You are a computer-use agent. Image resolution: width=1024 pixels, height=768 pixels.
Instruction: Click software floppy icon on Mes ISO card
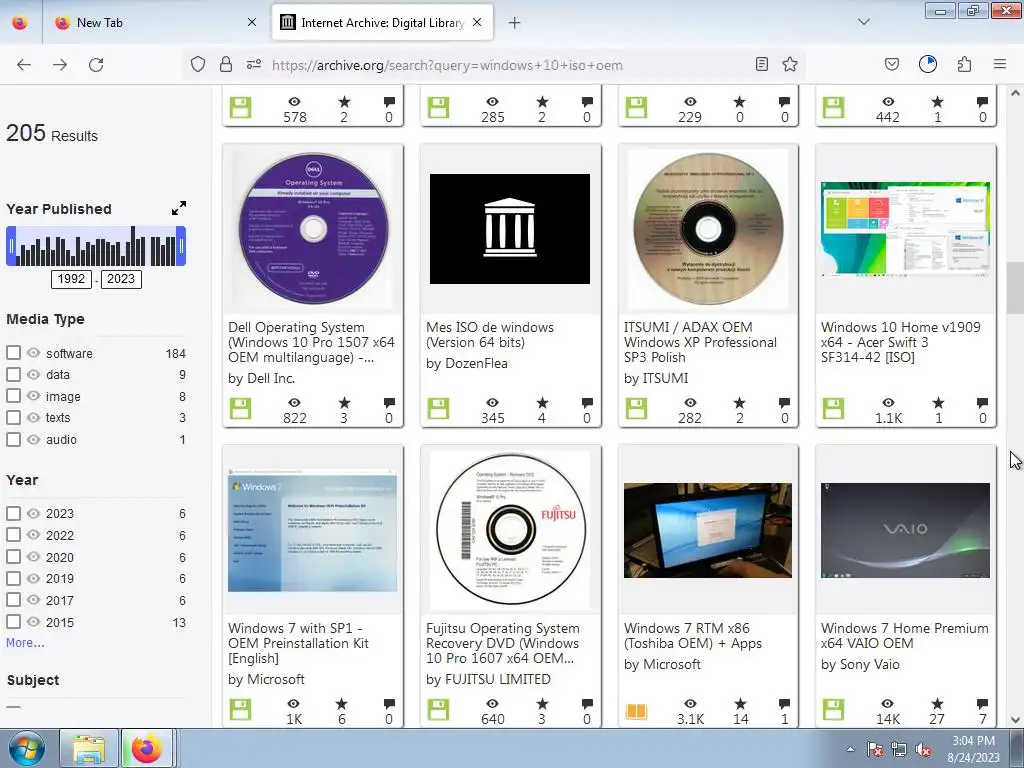tap(438, 408)
